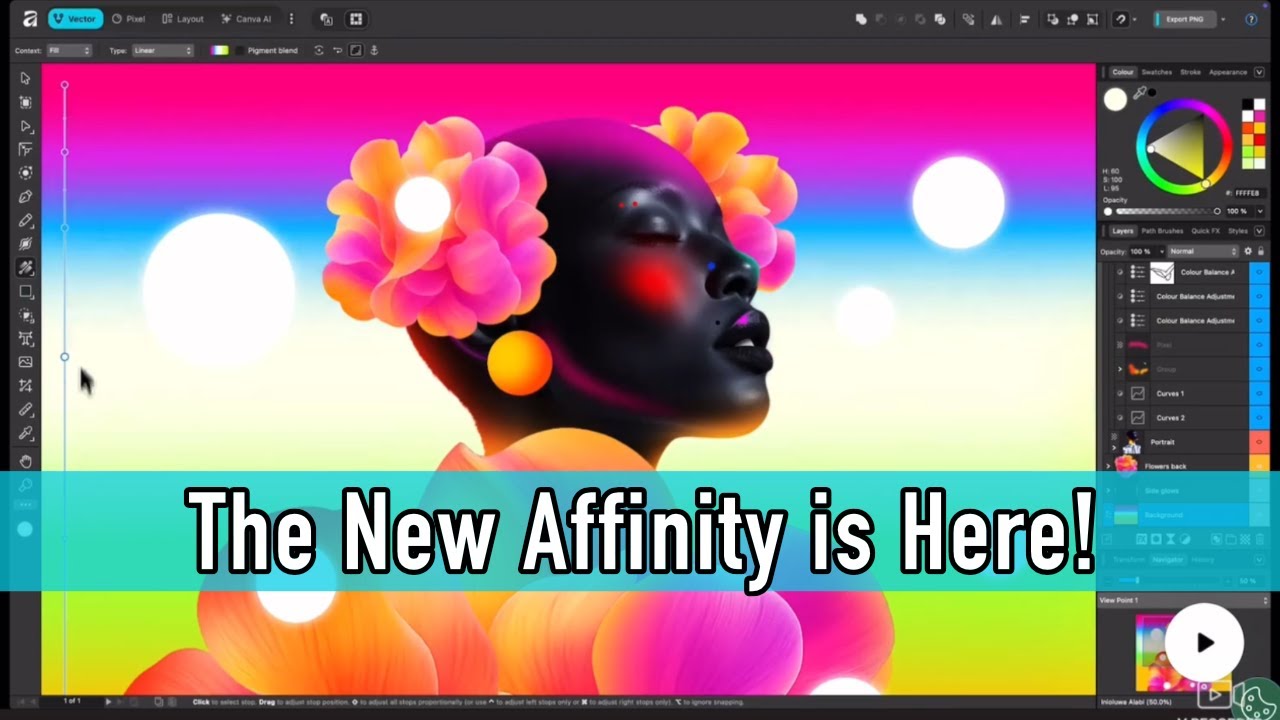Switch to the Styles tab

[x=1237, y=231]
